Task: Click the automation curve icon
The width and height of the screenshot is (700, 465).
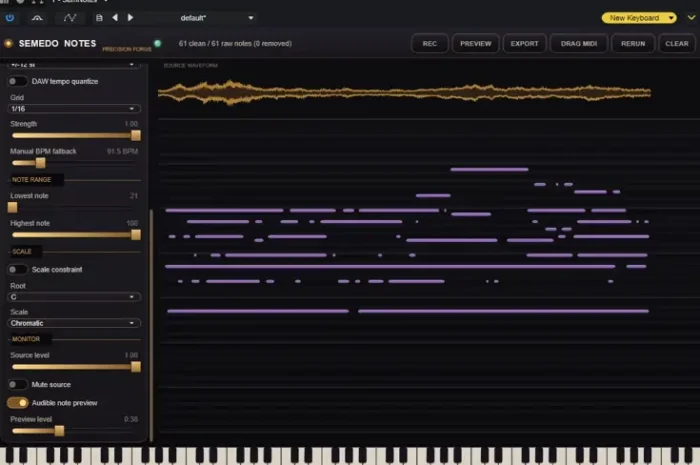Action: click(x=70, y=18)
